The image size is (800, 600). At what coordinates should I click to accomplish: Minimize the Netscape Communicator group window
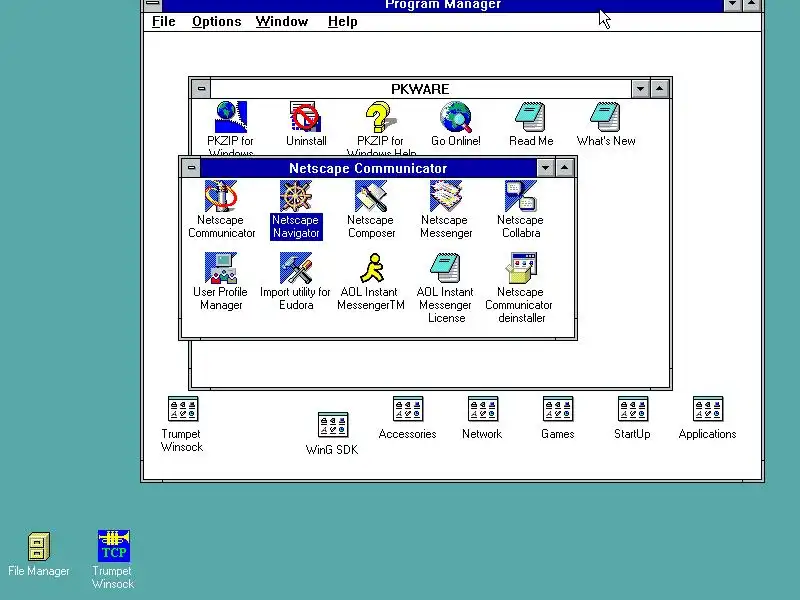point(545,168)
